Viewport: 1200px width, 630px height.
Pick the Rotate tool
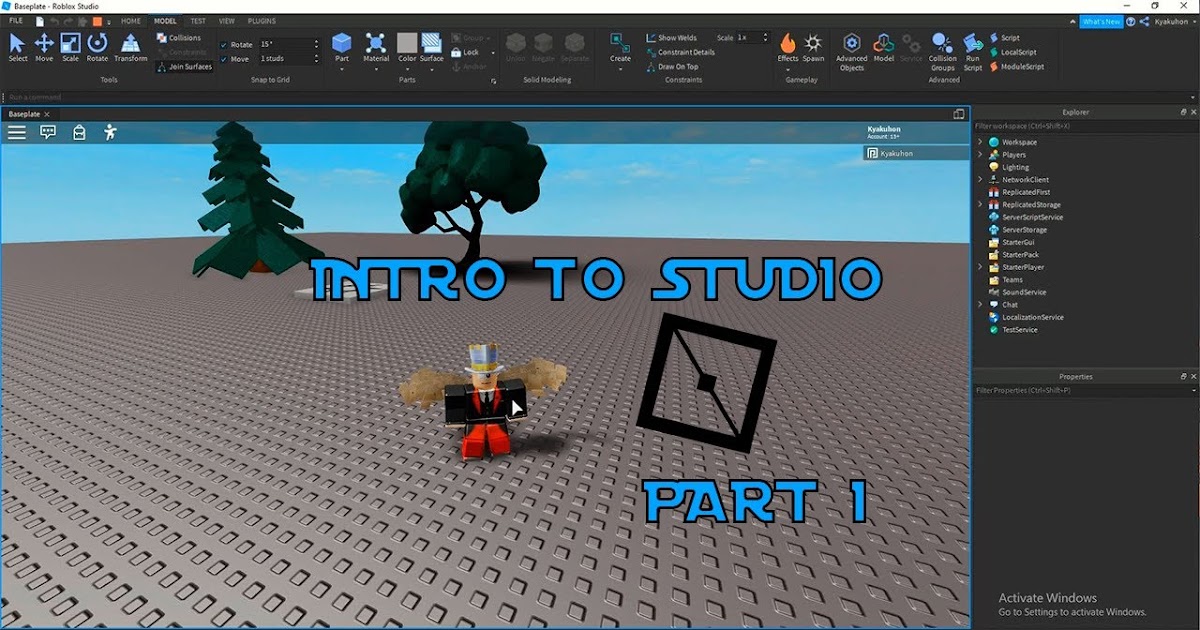(97, 47)
